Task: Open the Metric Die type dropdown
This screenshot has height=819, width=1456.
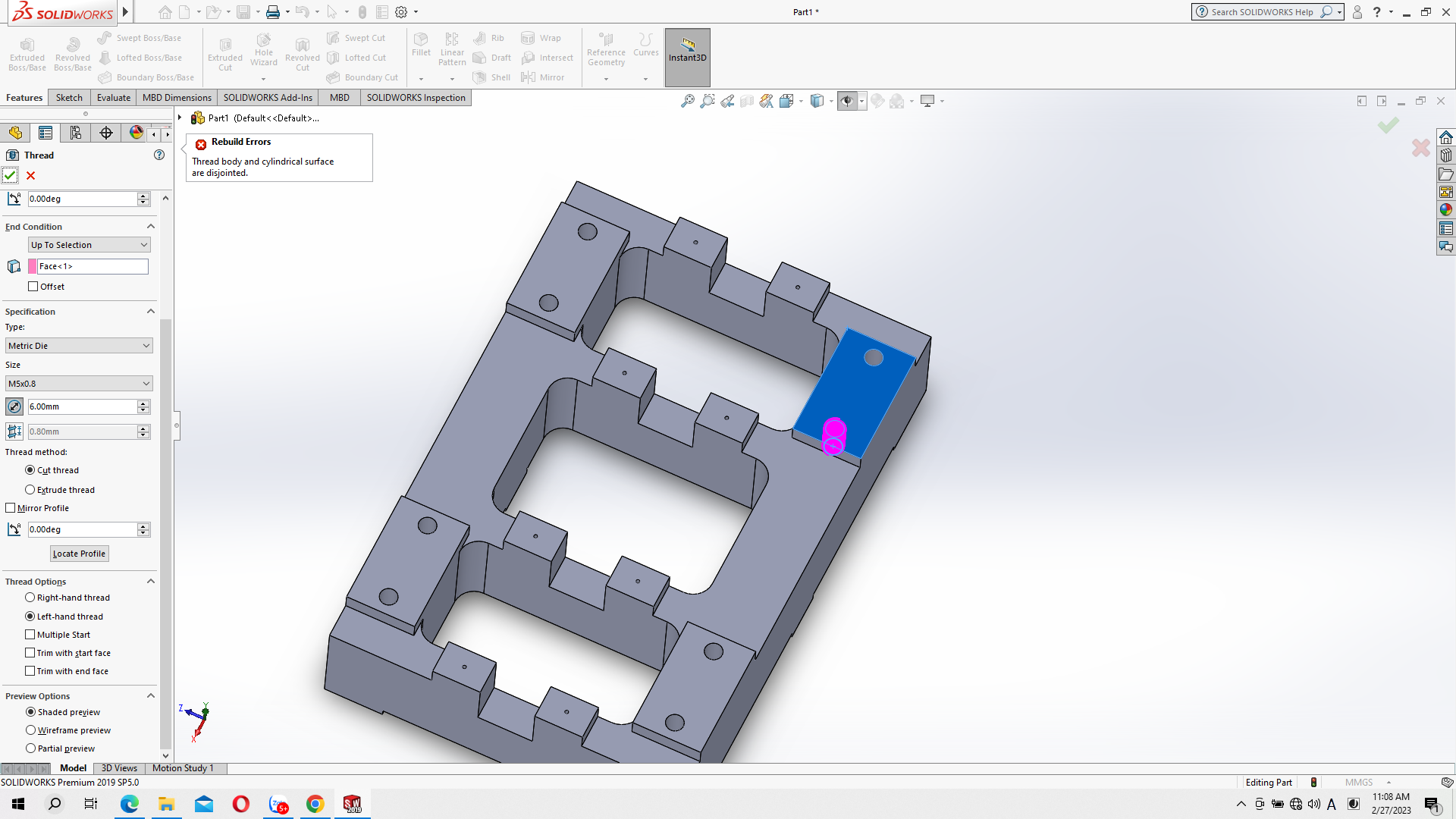Action: coord(79,346)
